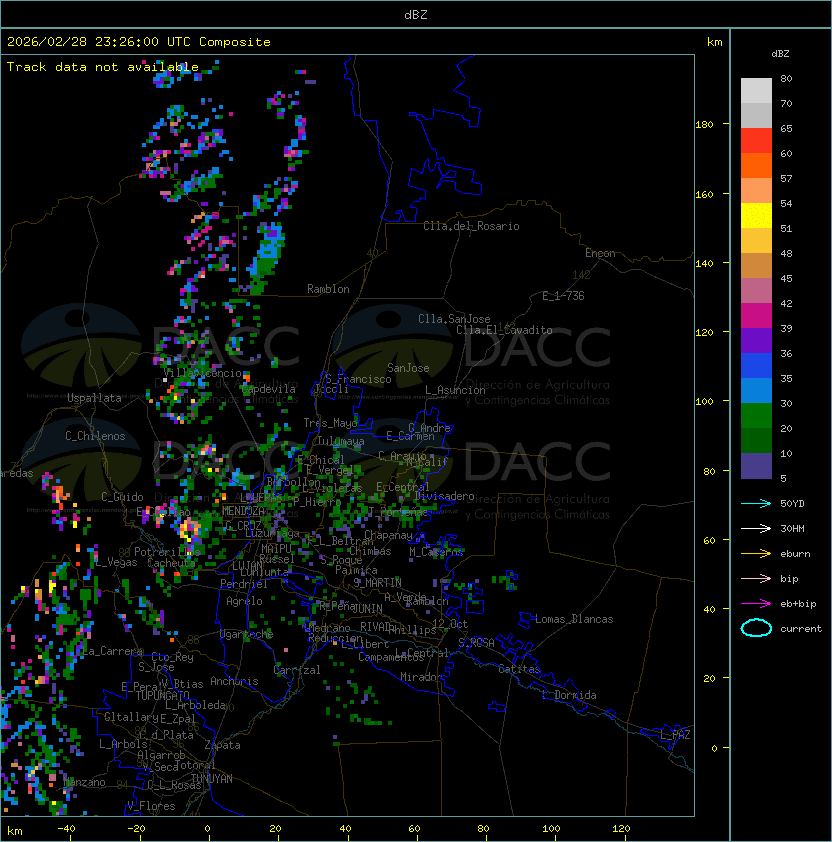Click the 'Zapata' place label
The width and height of the screenshot is (832, 842).
(x=222, y=745)
